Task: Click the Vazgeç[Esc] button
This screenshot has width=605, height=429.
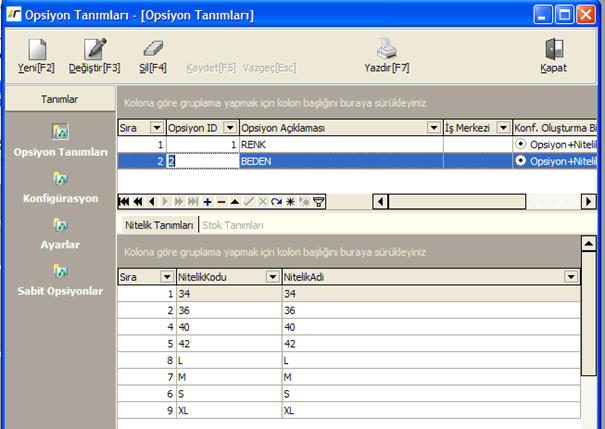Action: (270, 68)
